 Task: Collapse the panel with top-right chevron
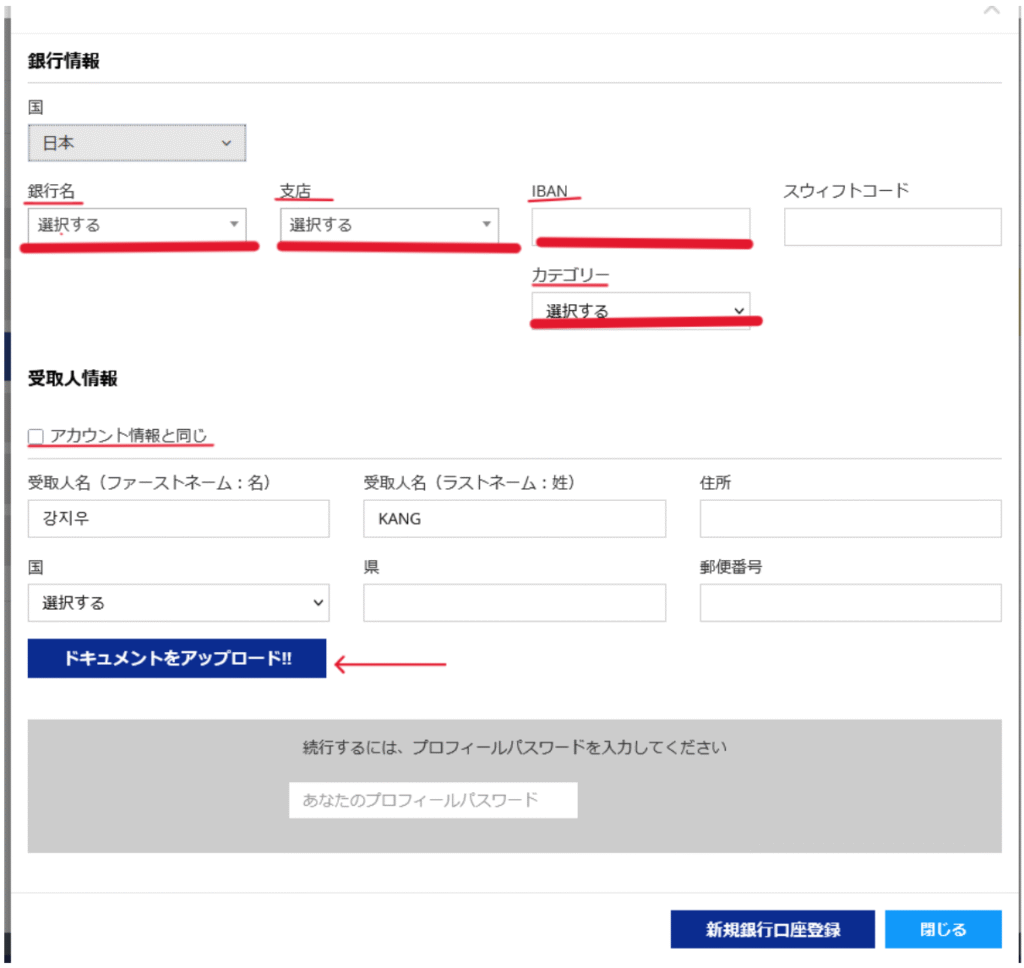click(991, 10)
